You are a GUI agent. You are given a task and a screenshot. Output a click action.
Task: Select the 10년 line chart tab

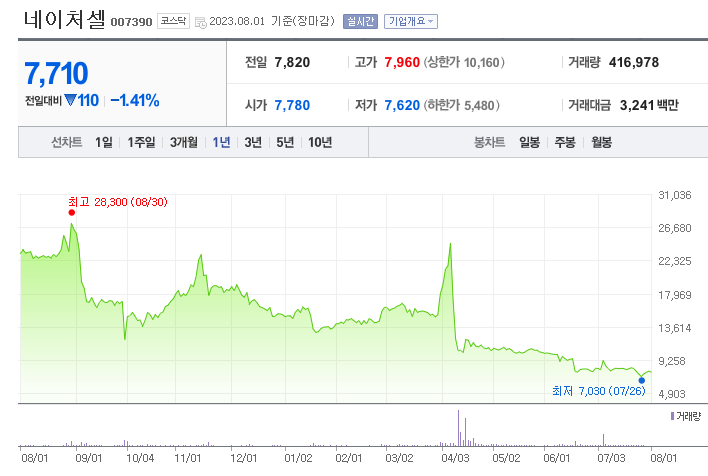(x=320, y=142)
